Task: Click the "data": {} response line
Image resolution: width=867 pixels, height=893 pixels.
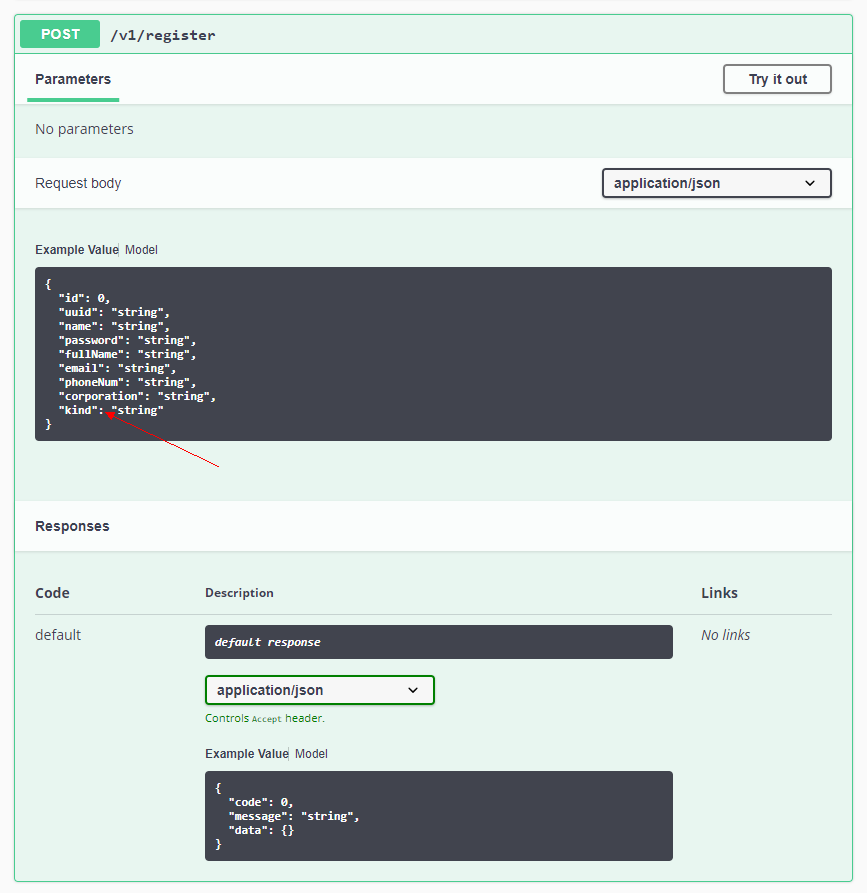Action: [261, 830]
